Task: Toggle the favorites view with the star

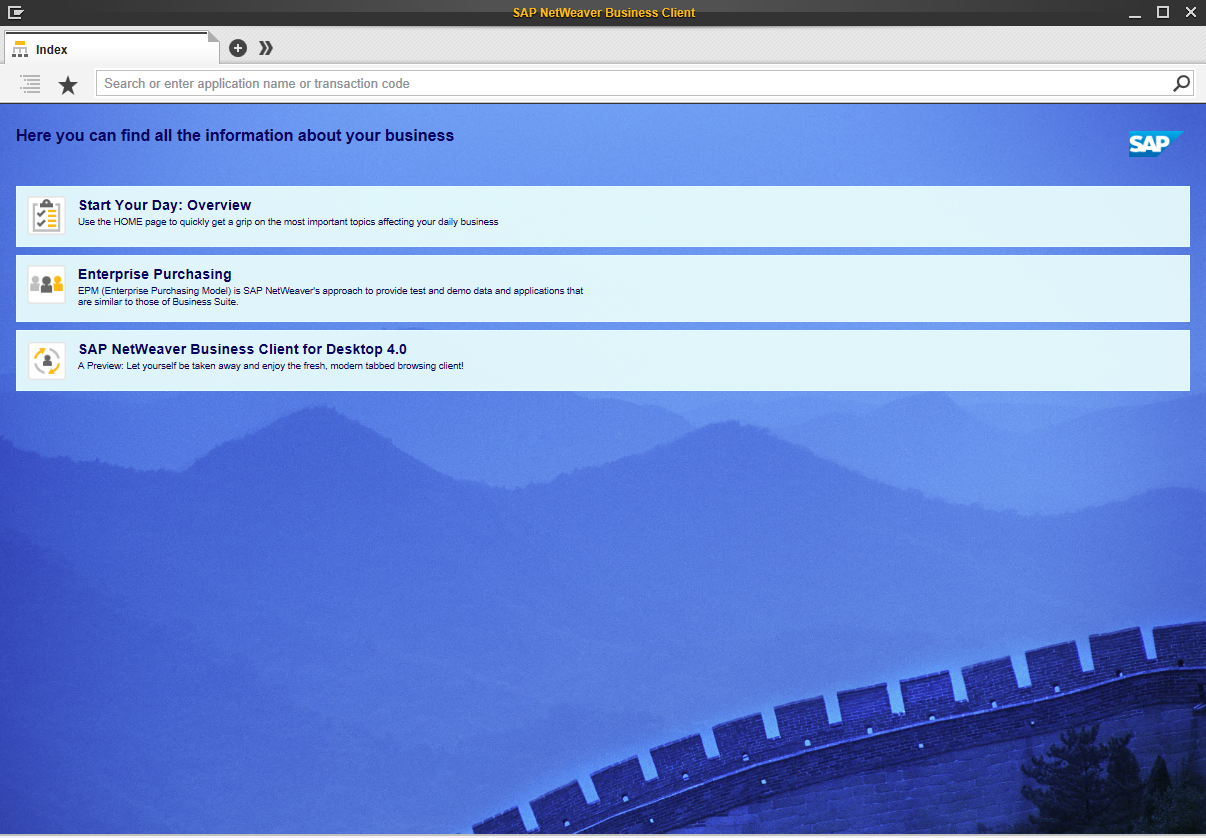Action: pos(67,84)
